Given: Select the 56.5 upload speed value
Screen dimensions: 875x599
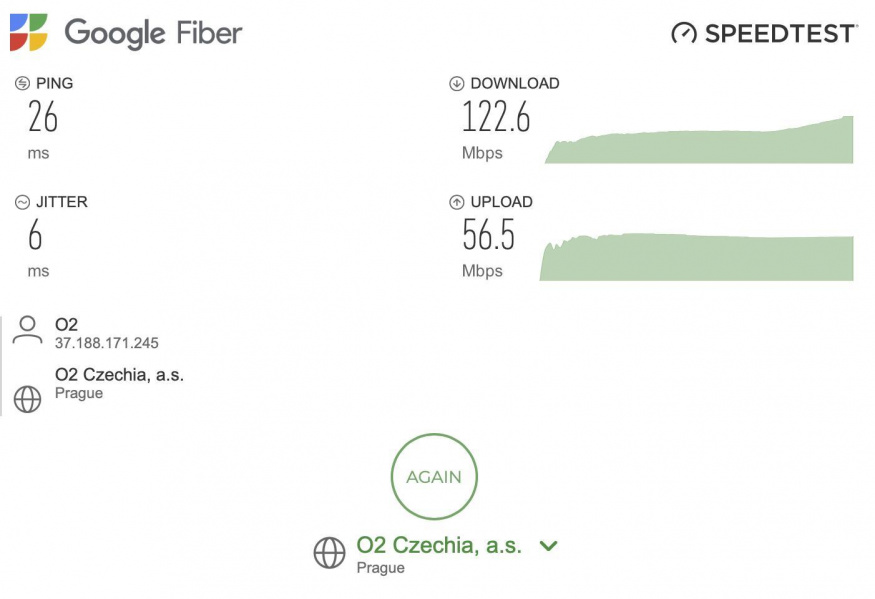Looking at the screenshot, I should point(488,236).
